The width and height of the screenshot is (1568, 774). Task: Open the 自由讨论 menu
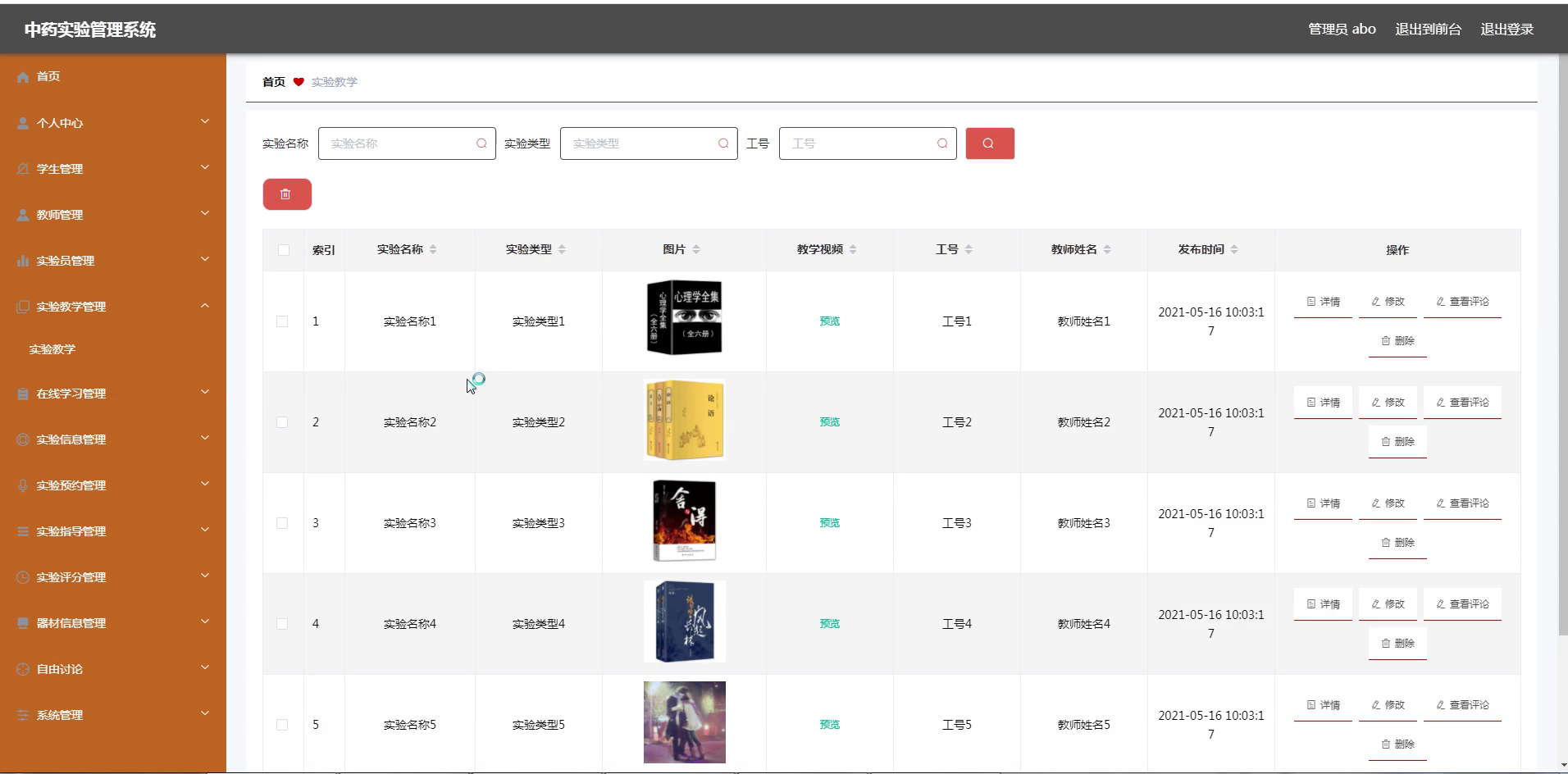[x=113, y=669]
